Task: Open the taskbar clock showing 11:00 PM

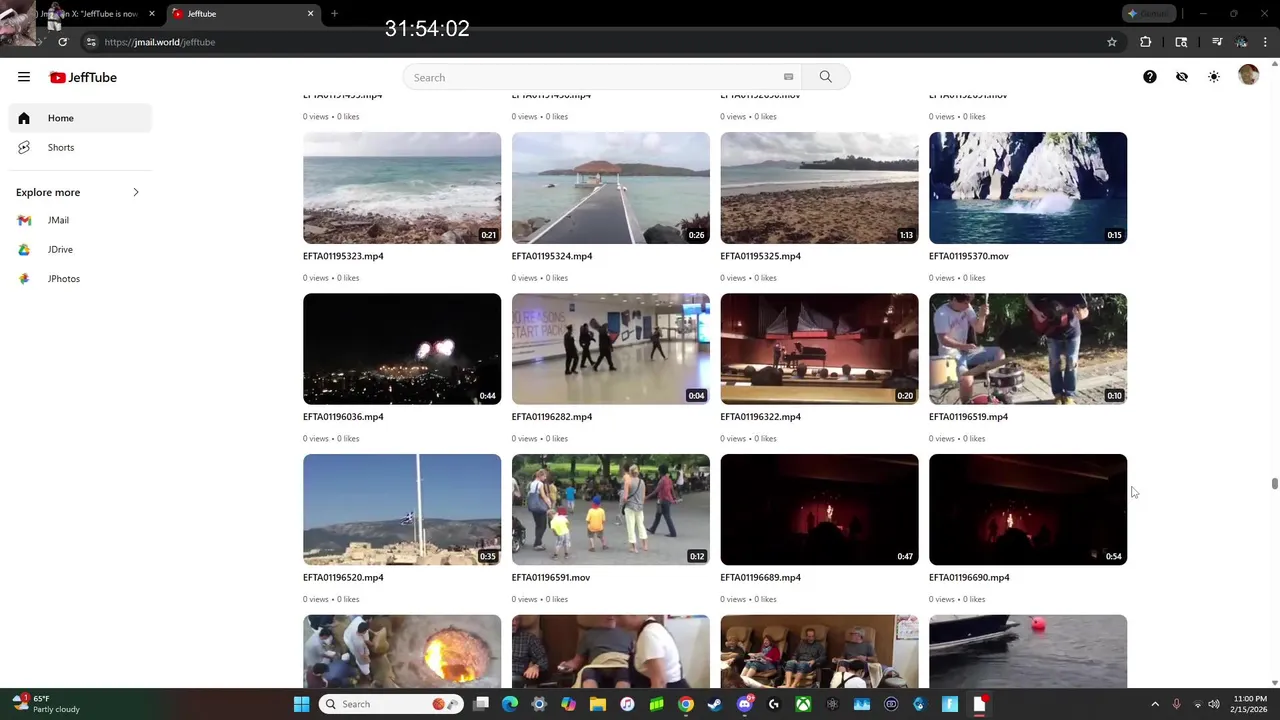Action: 1250,704
